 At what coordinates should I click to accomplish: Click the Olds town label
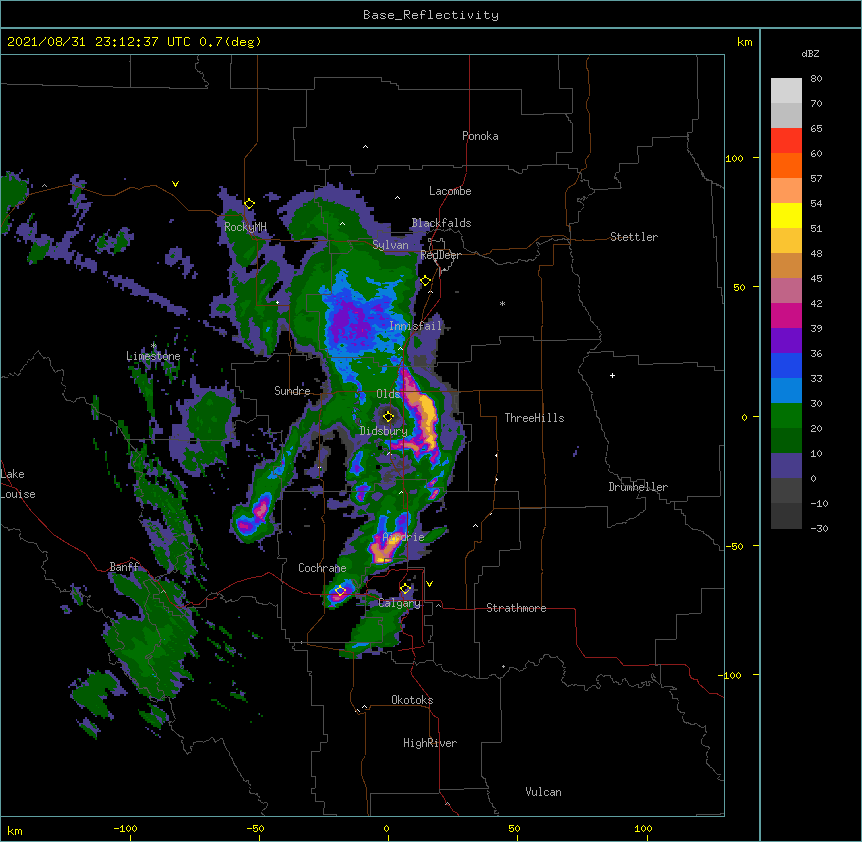coord(388,394)
